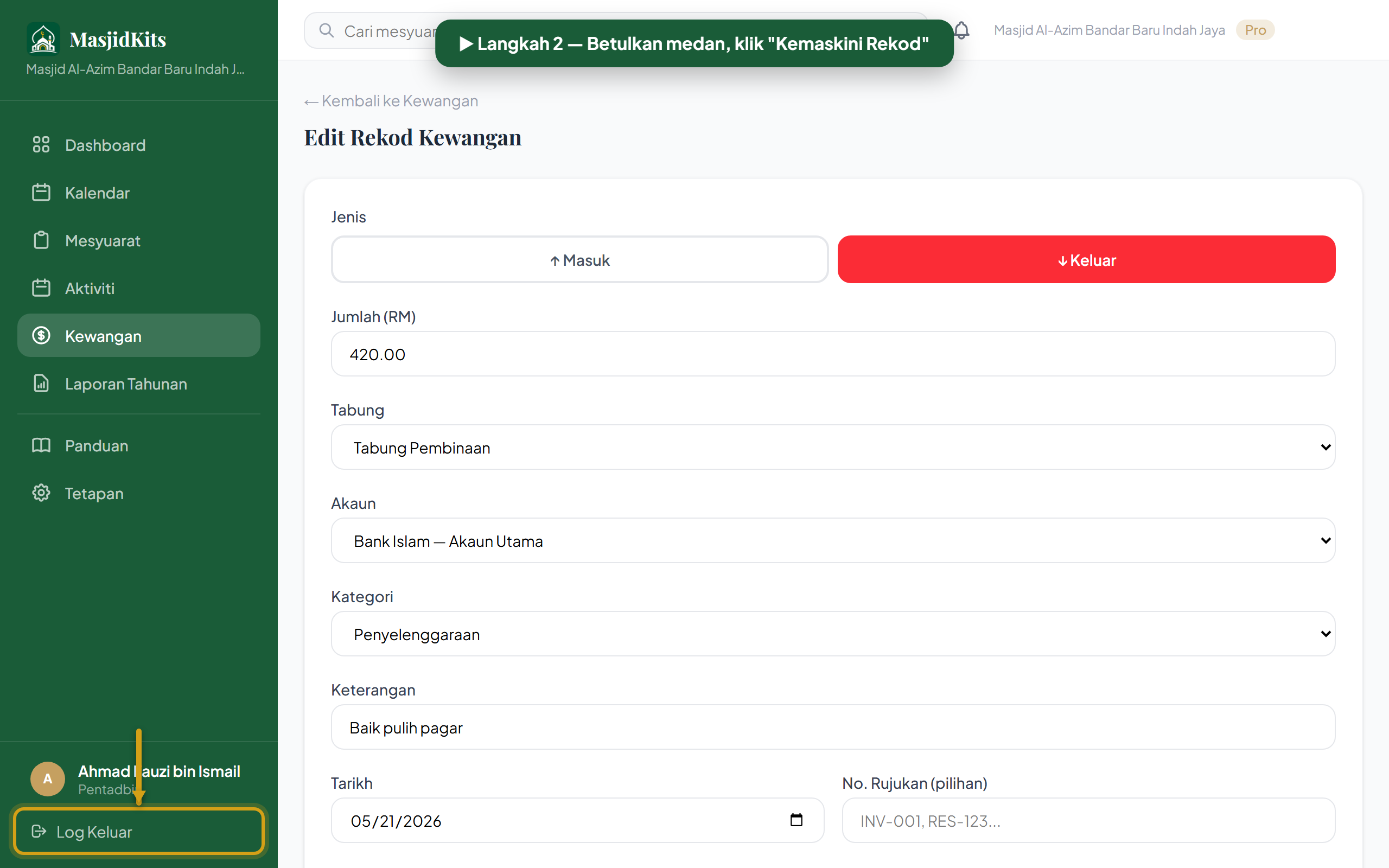Click the Aktiviti calendar icon
Viewport: 1389px width, 868px height.
point(41,288)
